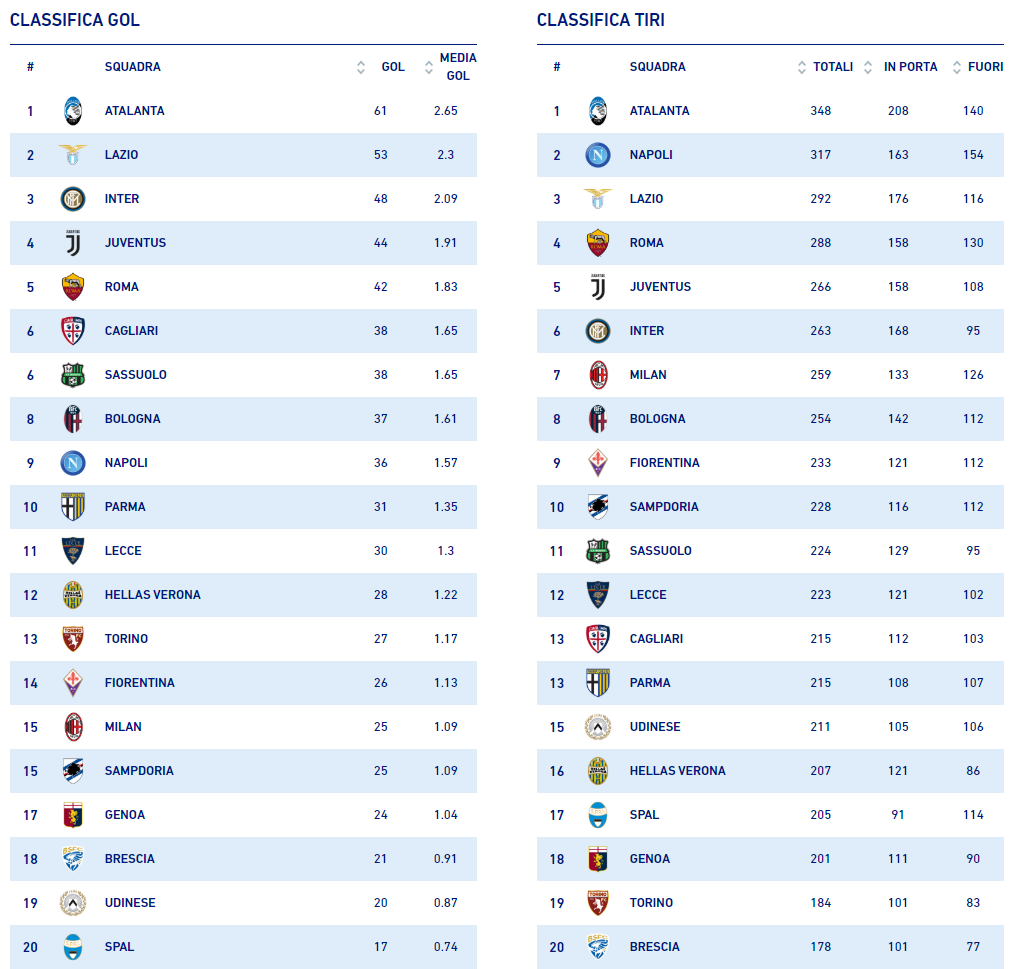Image resolution: width=1009 pixels, height=969 pixels.
Task: Open the SPAL team link in the goals table
Action: [119, 947]
